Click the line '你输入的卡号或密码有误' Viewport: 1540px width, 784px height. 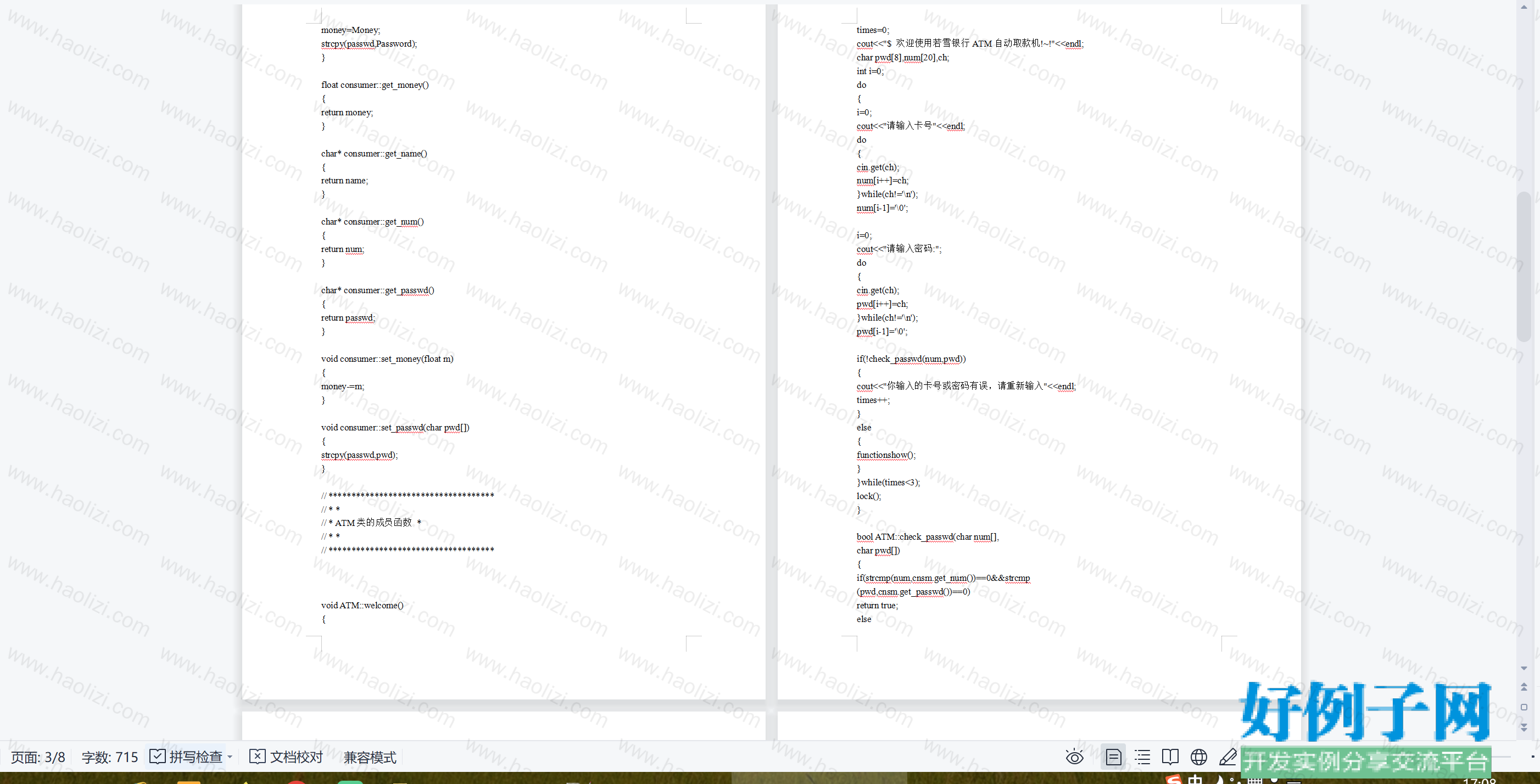pos(966,386)
